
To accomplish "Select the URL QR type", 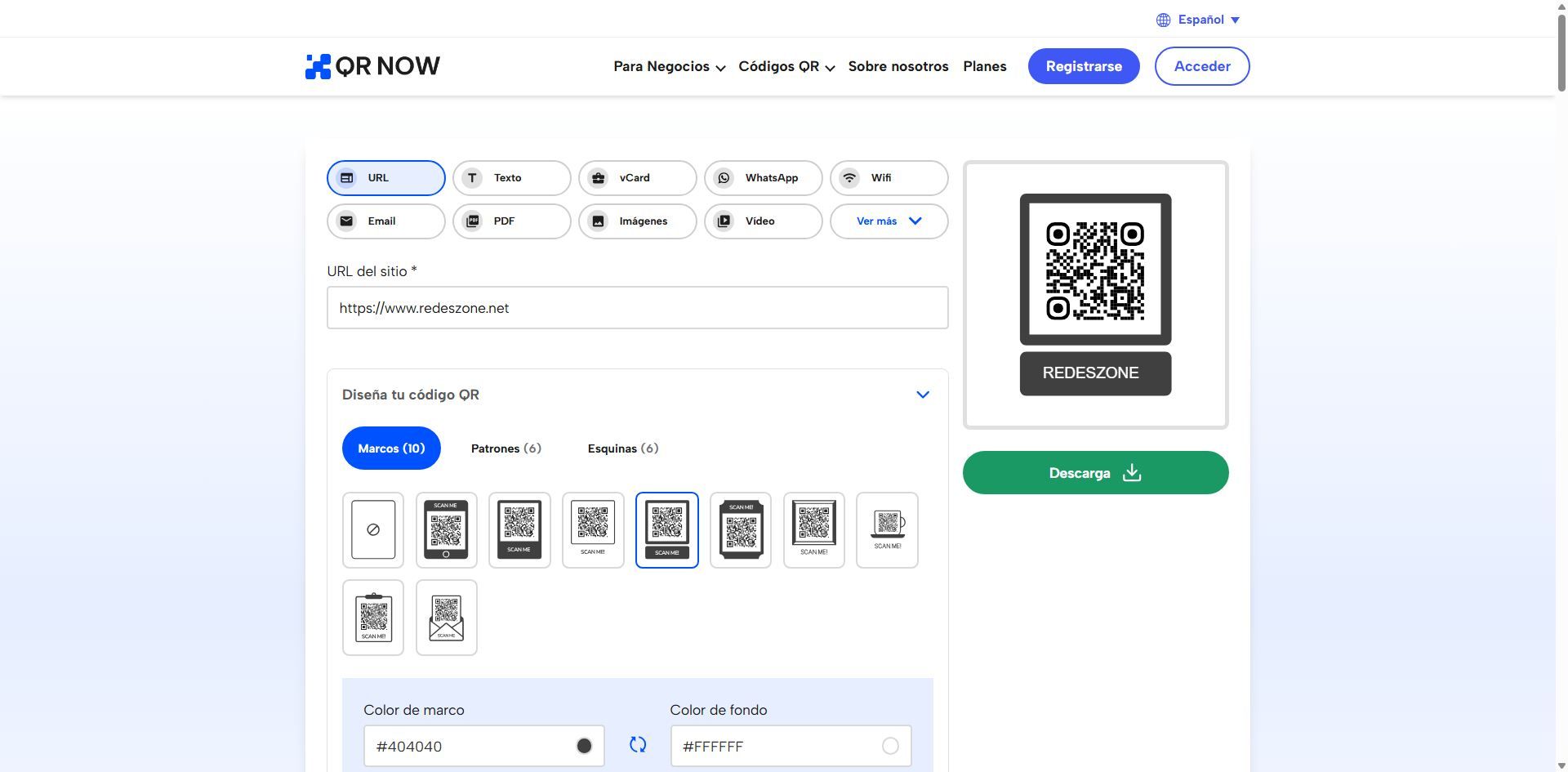I will [385, 178].
